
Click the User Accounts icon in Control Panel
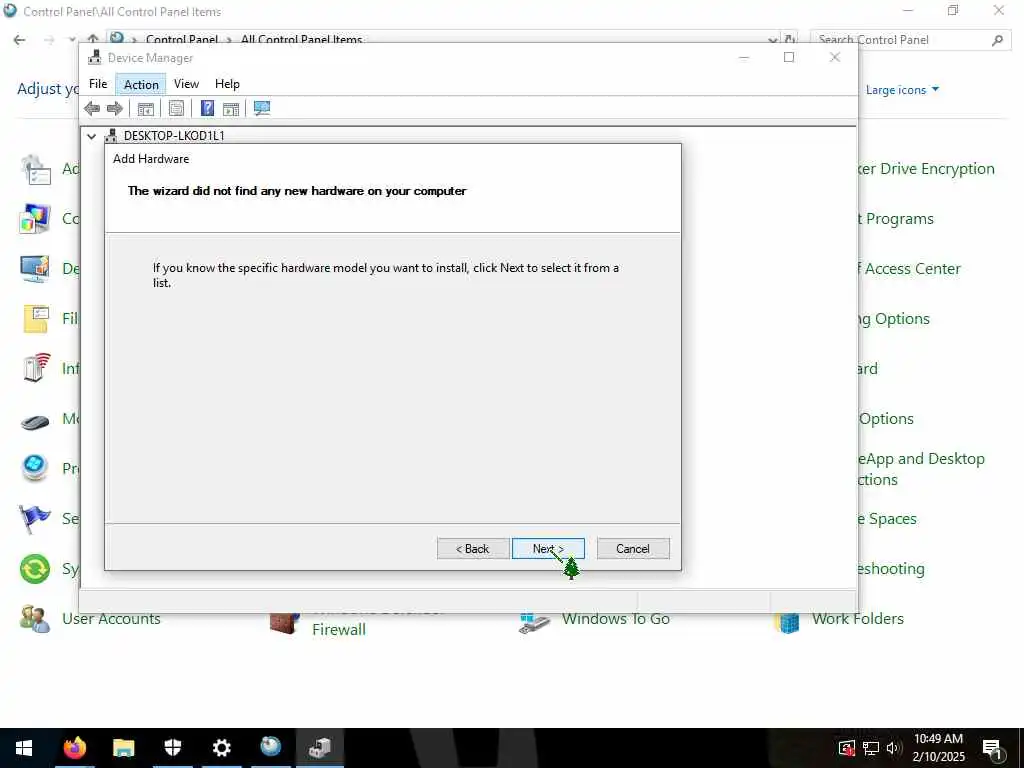pyautogui.click(x=35, y=618)
